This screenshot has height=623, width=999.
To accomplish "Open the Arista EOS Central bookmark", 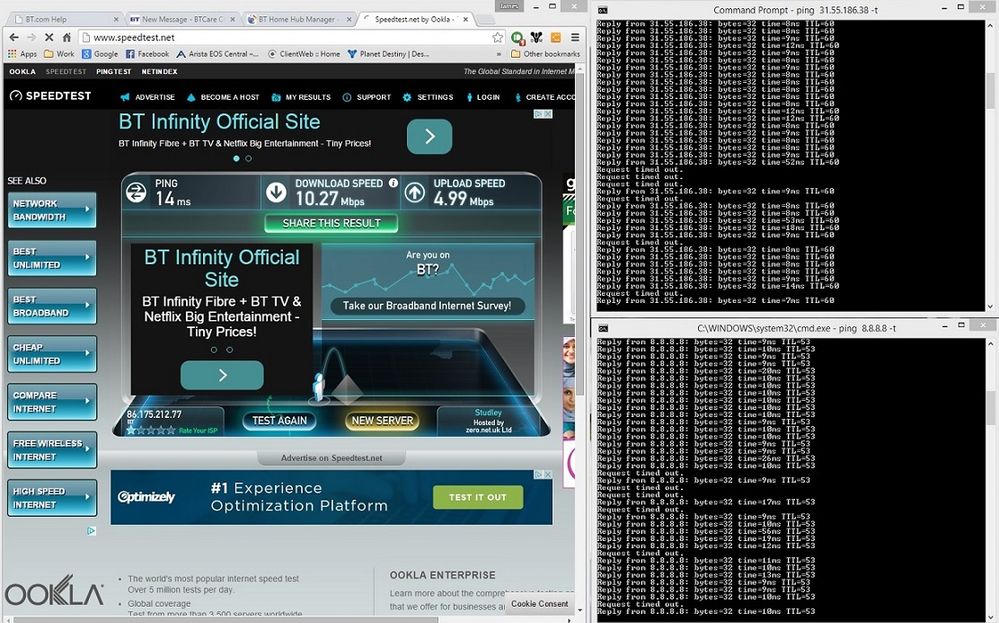I will tap(217, 54).
